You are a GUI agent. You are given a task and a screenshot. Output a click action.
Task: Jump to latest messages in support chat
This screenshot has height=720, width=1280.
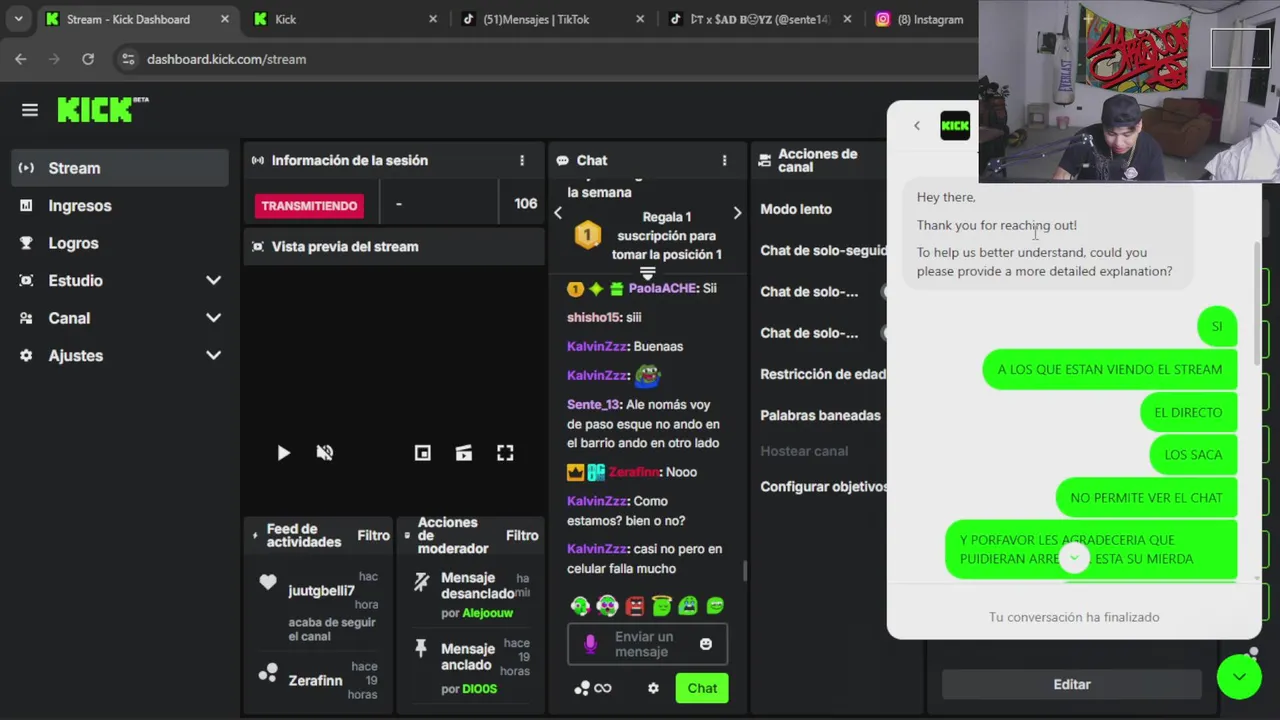click(1074, 558)
